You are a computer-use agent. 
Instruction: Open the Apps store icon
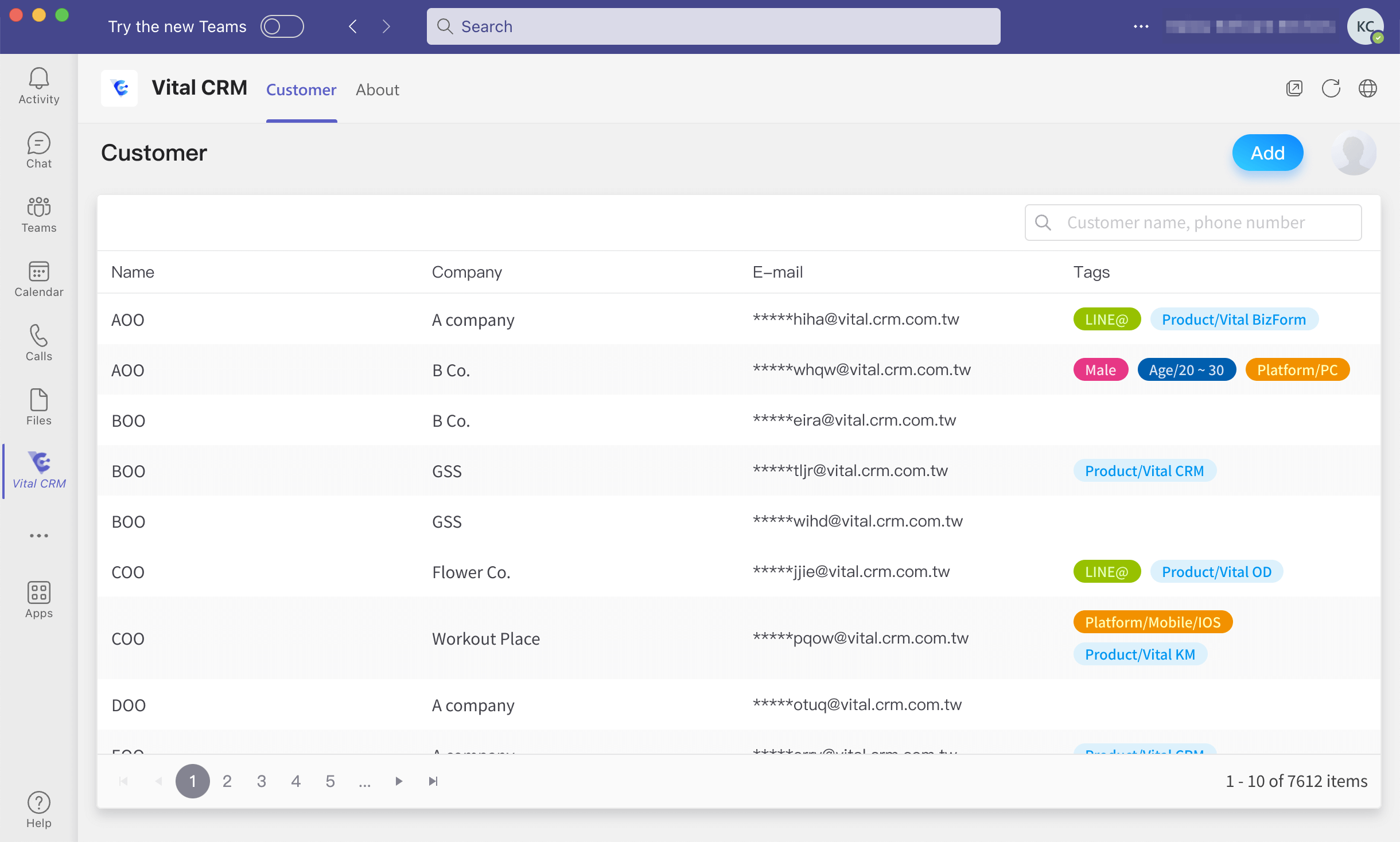(38, 600)
